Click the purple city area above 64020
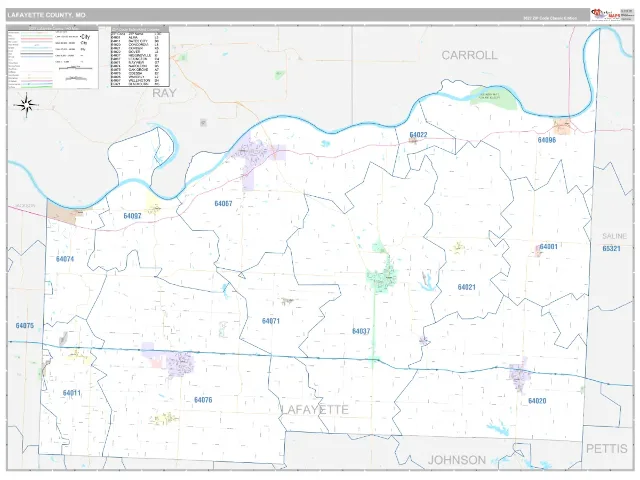Screen dimensions: 640x480 (x=519, y=376)
